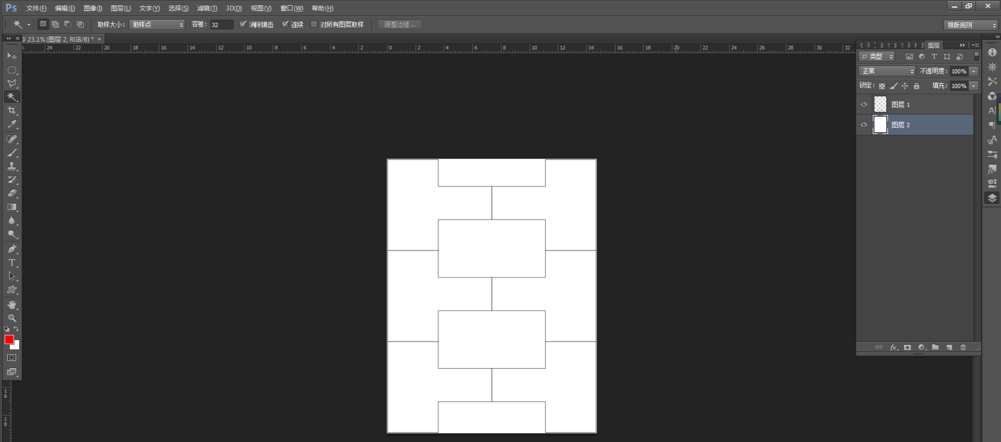Open the Info panel icon in right dock
The width and height of the screenshot is (1001, 442).
tap(992, 52)
